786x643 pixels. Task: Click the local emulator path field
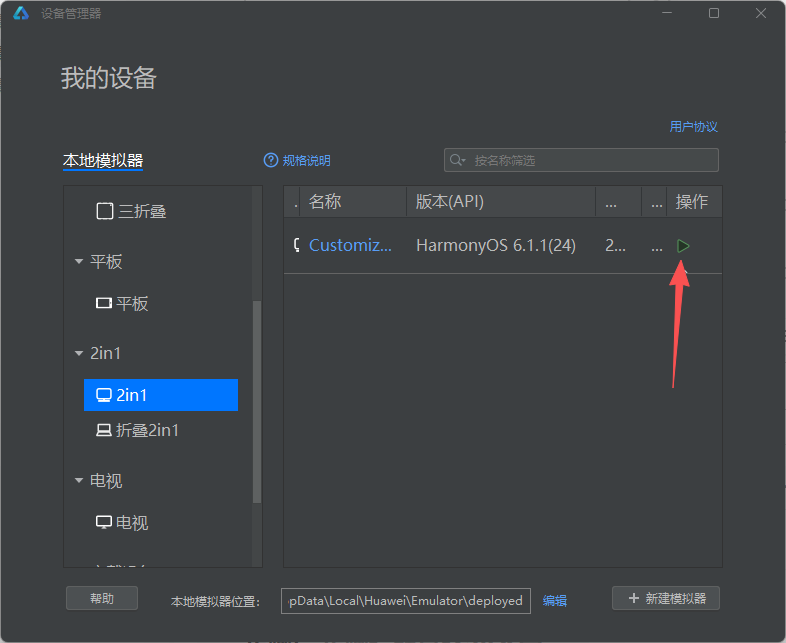[406, 601]
